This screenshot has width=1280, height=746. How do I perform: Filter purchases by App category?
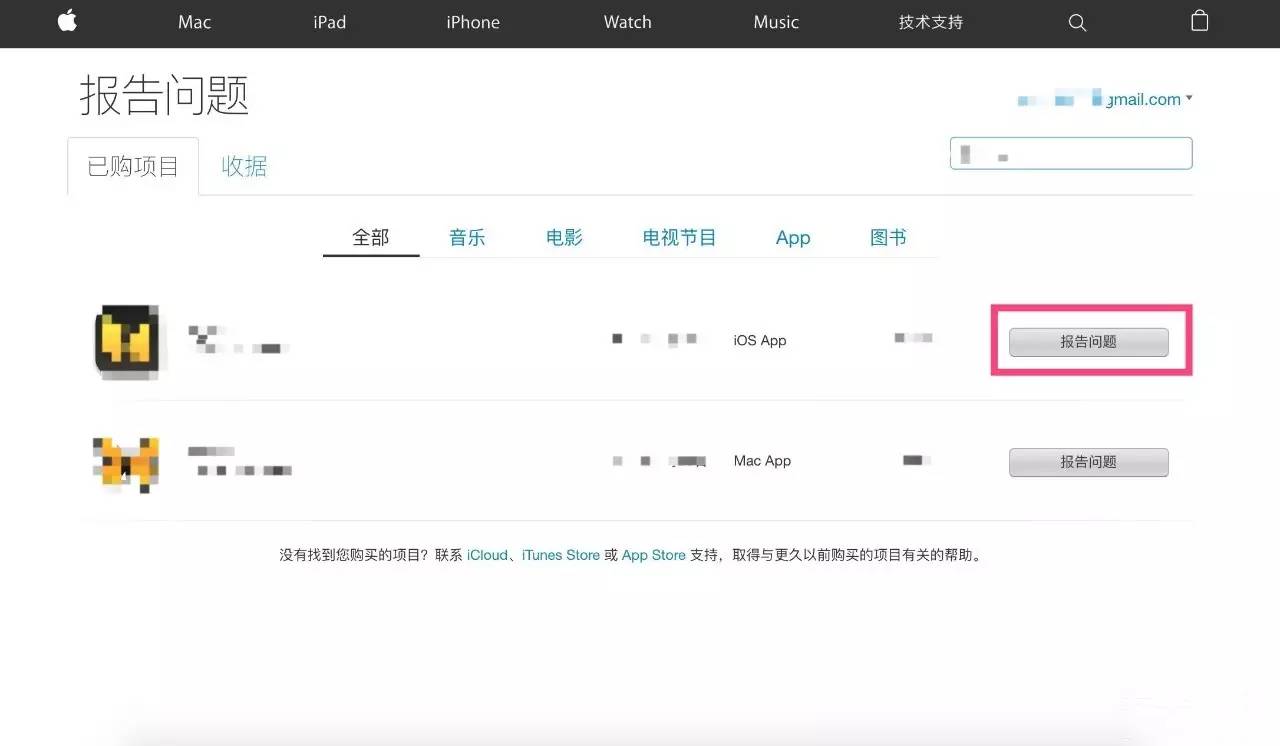pyautogui.click(x=793, y=238)
